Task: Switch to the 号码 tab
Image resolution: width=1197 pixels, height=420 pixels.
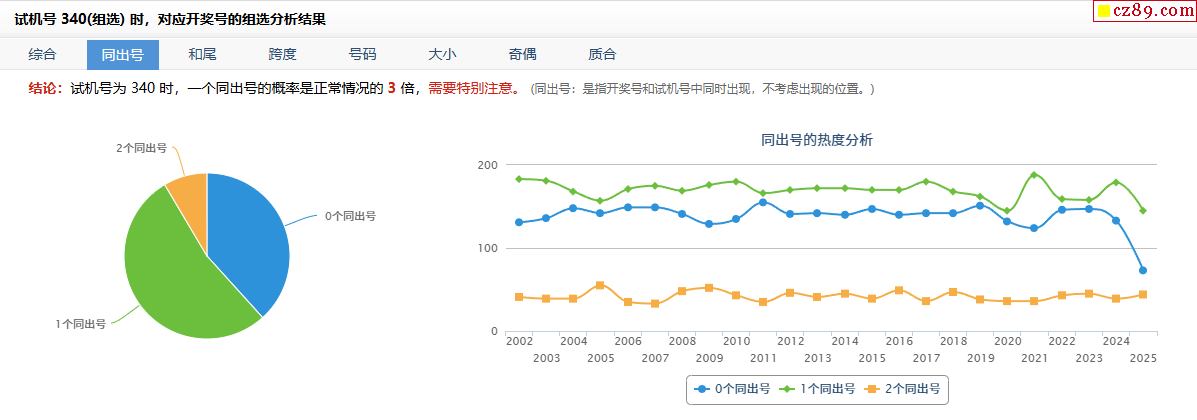Action: (362, 54)
